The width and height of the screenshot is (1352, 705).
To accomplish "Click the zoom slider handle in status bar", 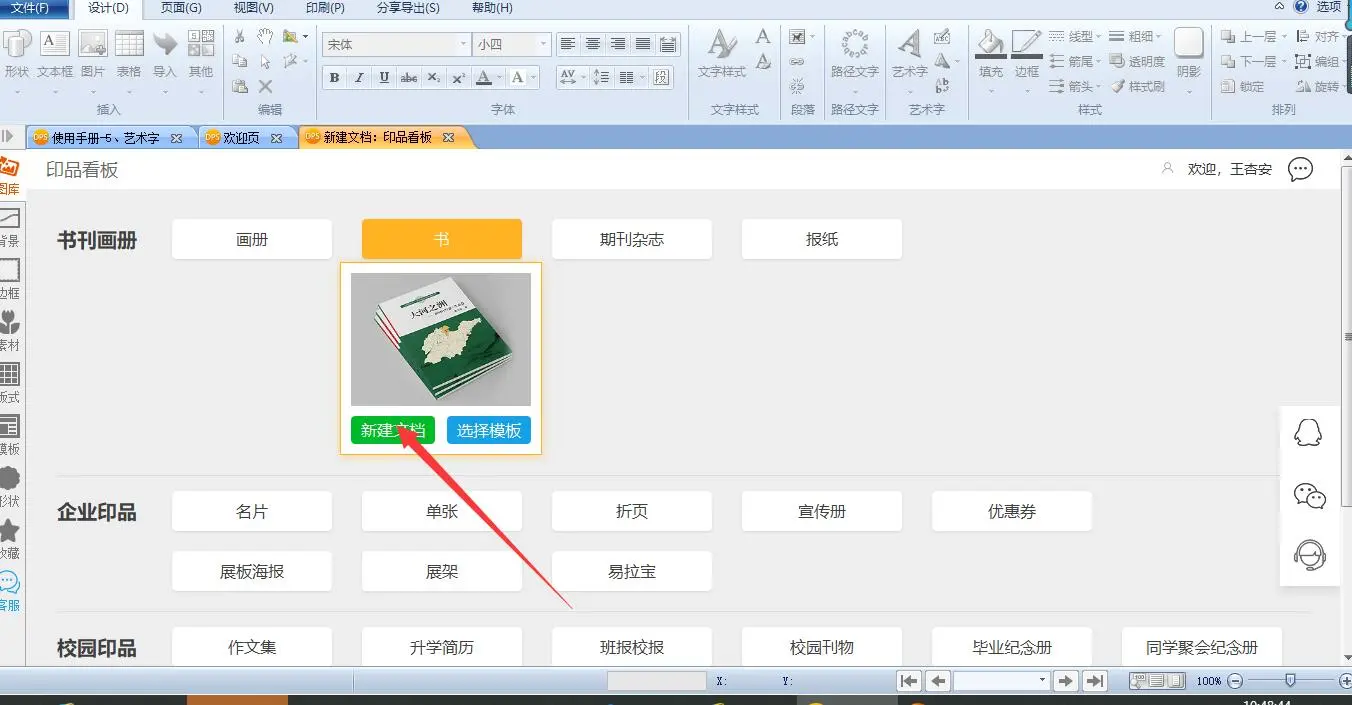I will (x=1290, y=681).
